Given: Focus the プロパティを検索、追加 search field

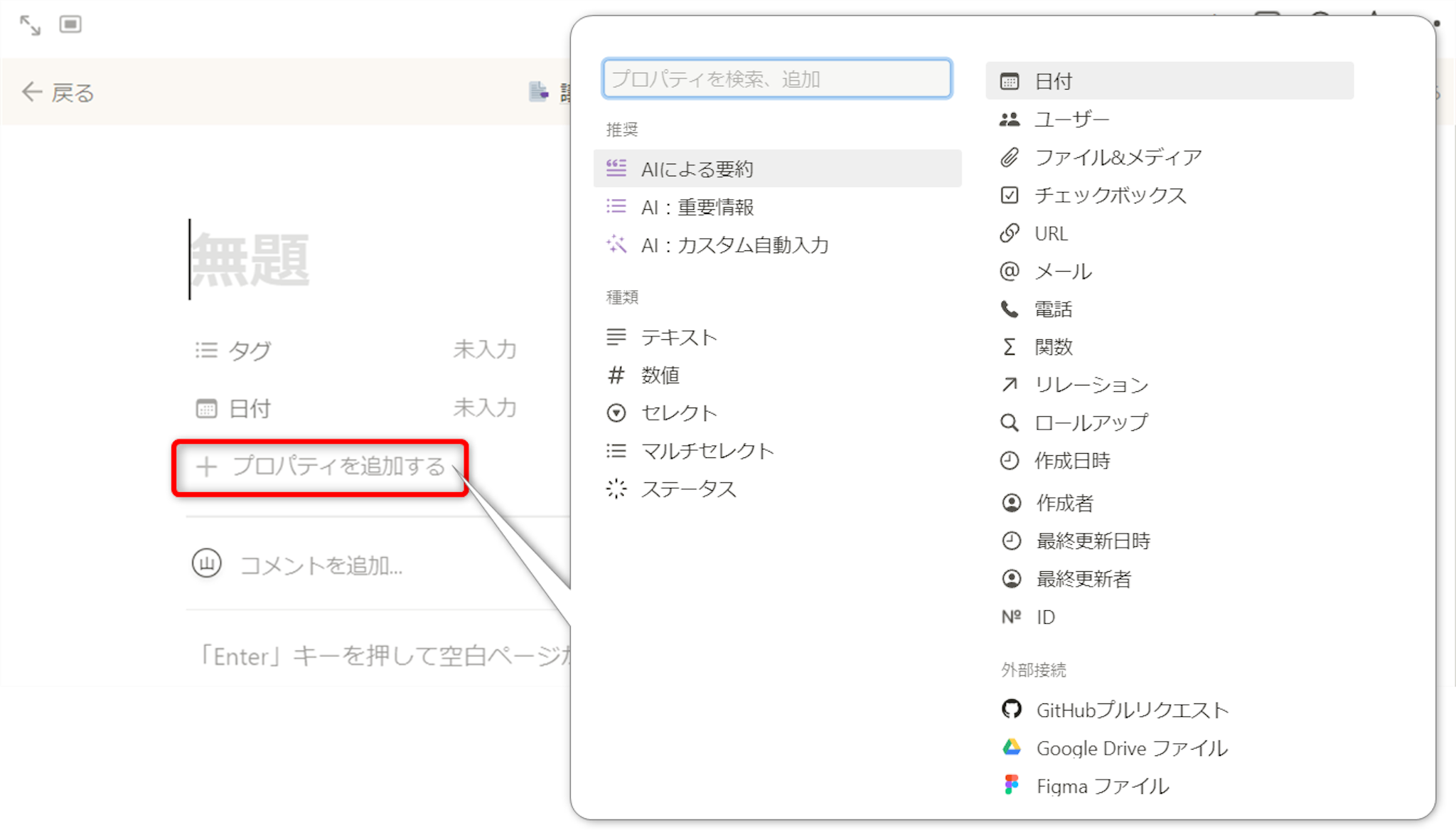Looking at the screenshot, I should [776, 79].
